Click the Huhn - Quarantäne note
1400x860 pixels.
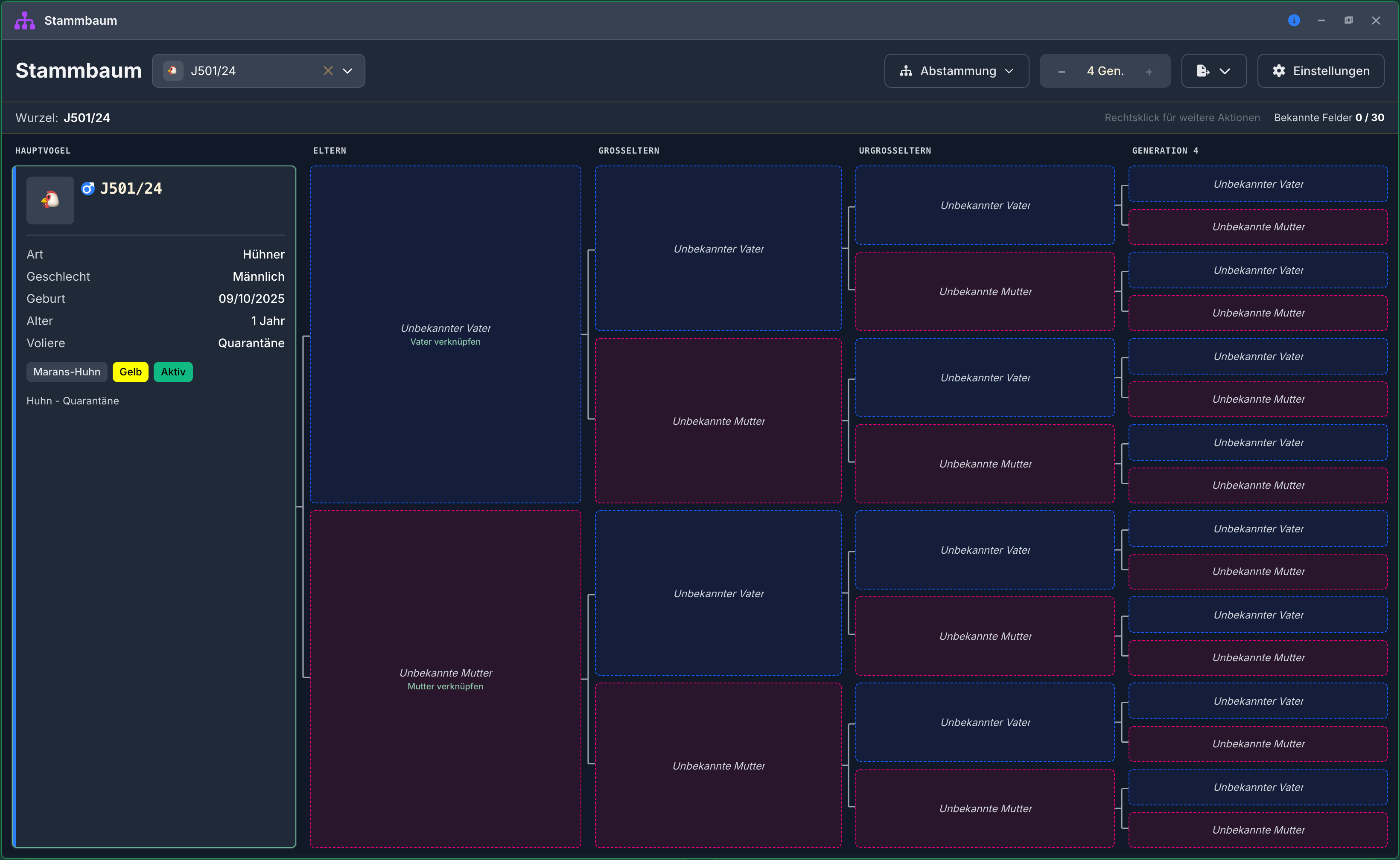(x=73, y=401)
